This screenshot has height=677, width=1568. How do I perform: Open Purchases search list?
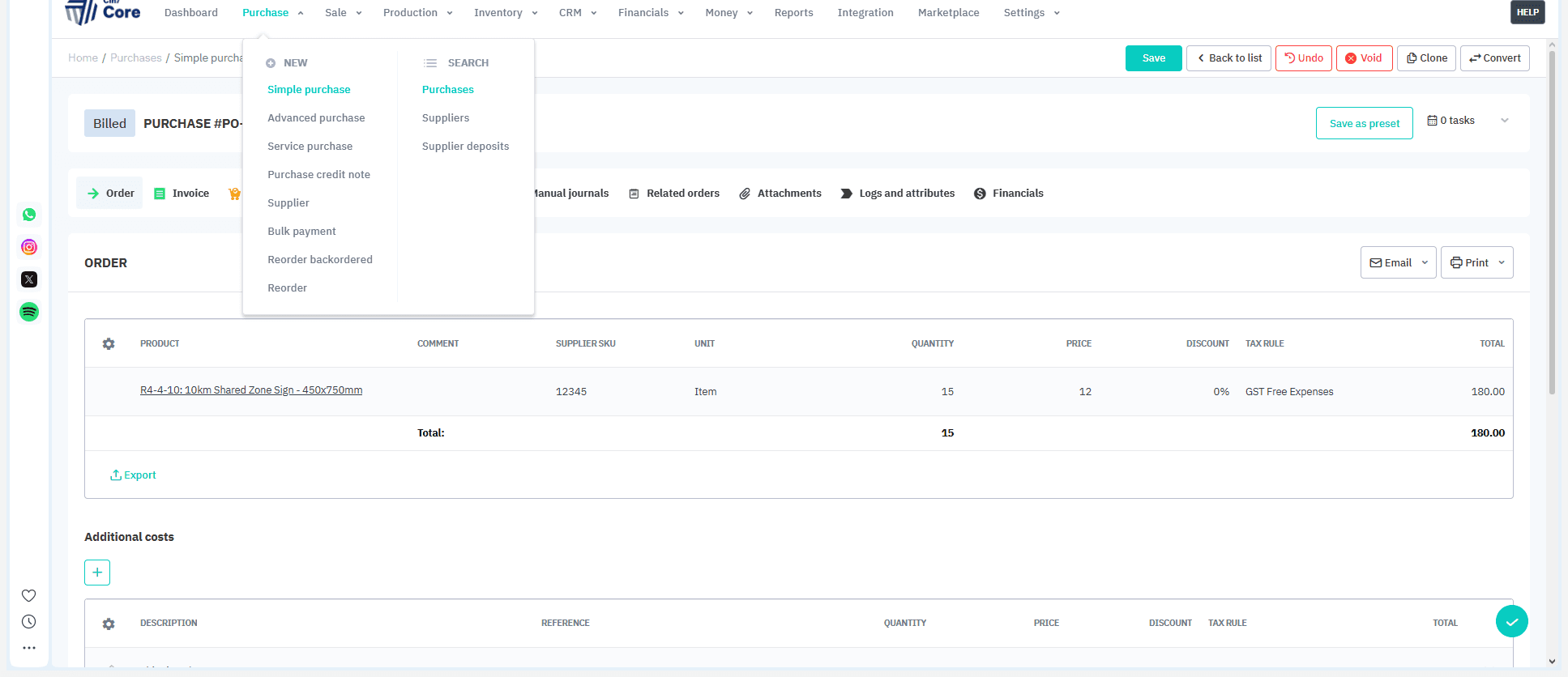tap(447, 90)
